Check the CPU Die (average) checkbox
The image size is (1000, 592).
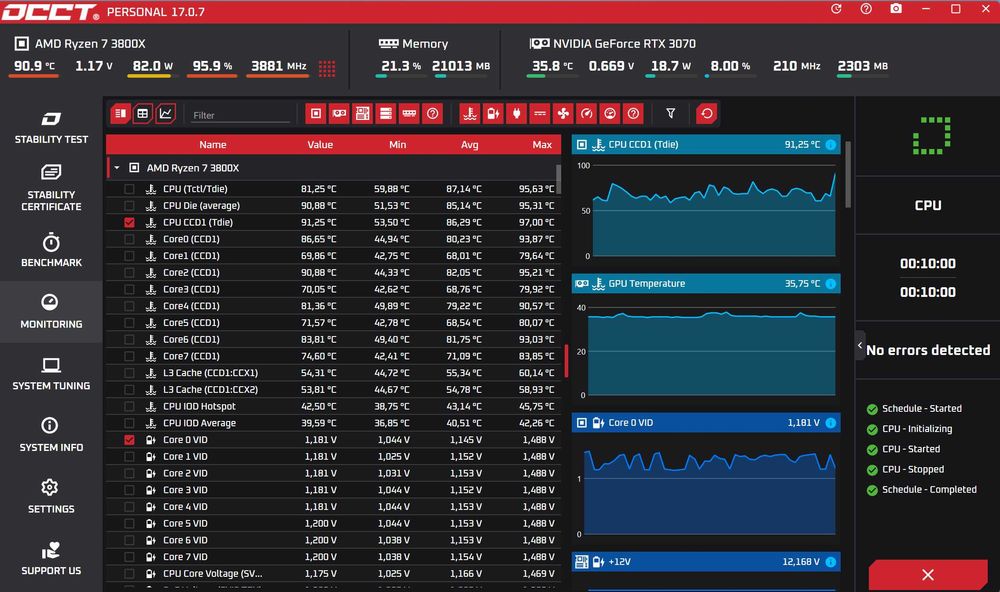(129, 206)
